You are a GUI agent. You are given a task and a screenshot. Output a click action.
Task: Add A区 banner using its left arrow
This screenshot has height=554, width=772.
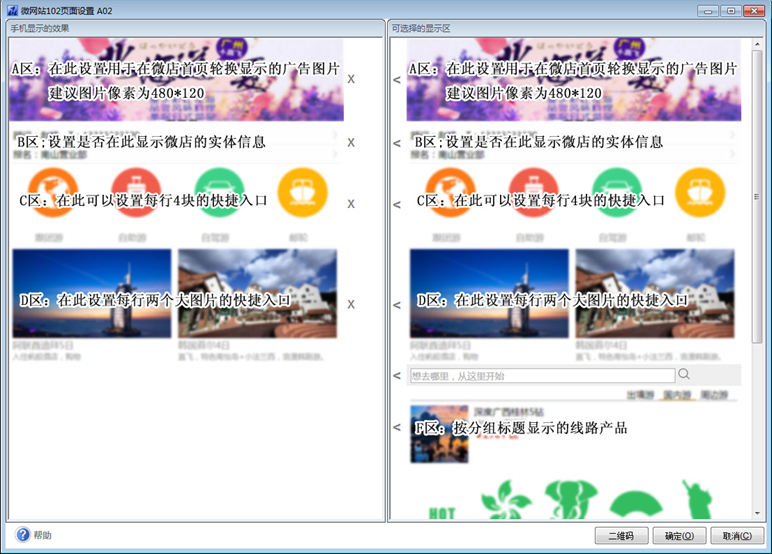[397, 80]
